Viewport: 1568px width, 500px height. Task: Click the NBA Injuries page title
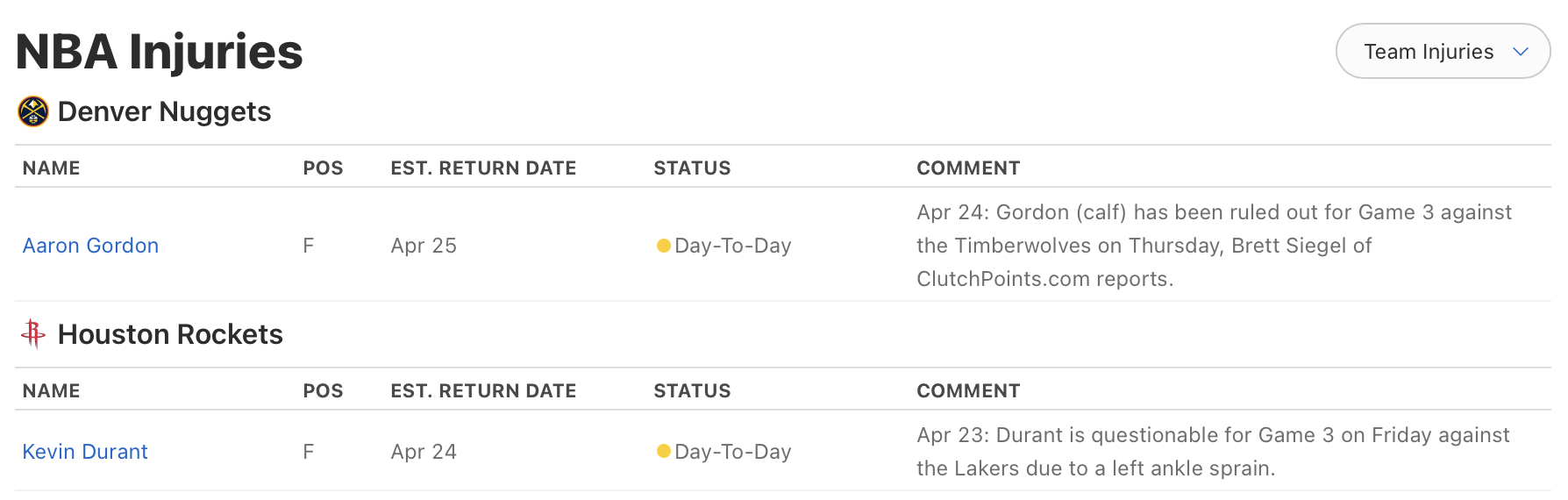point(159,52)
